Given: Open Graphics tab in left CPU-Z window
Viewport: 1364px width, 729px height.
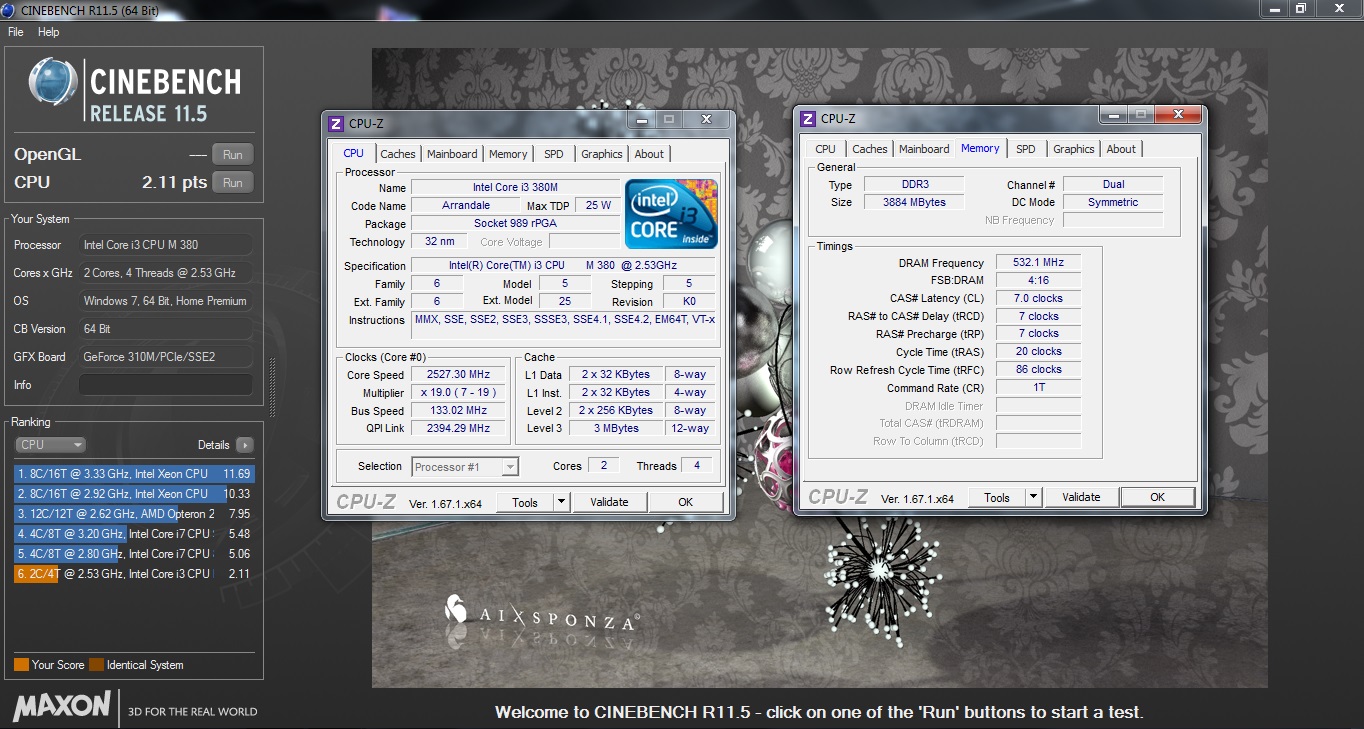Looking at the screenshot, I should (x=602, y=154).
